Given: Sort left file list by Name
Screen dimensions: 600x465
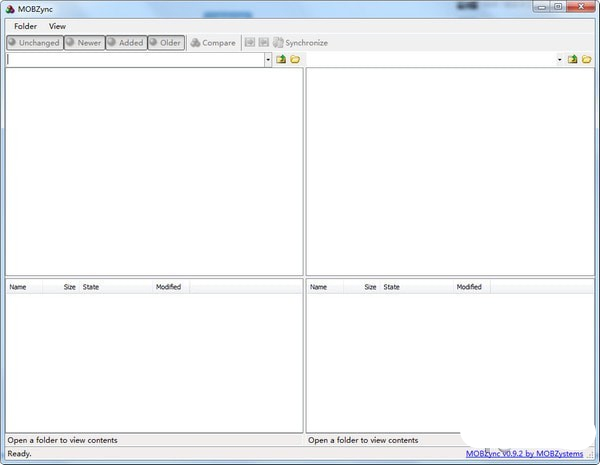Looking at the screenshot, I should 24,287.
